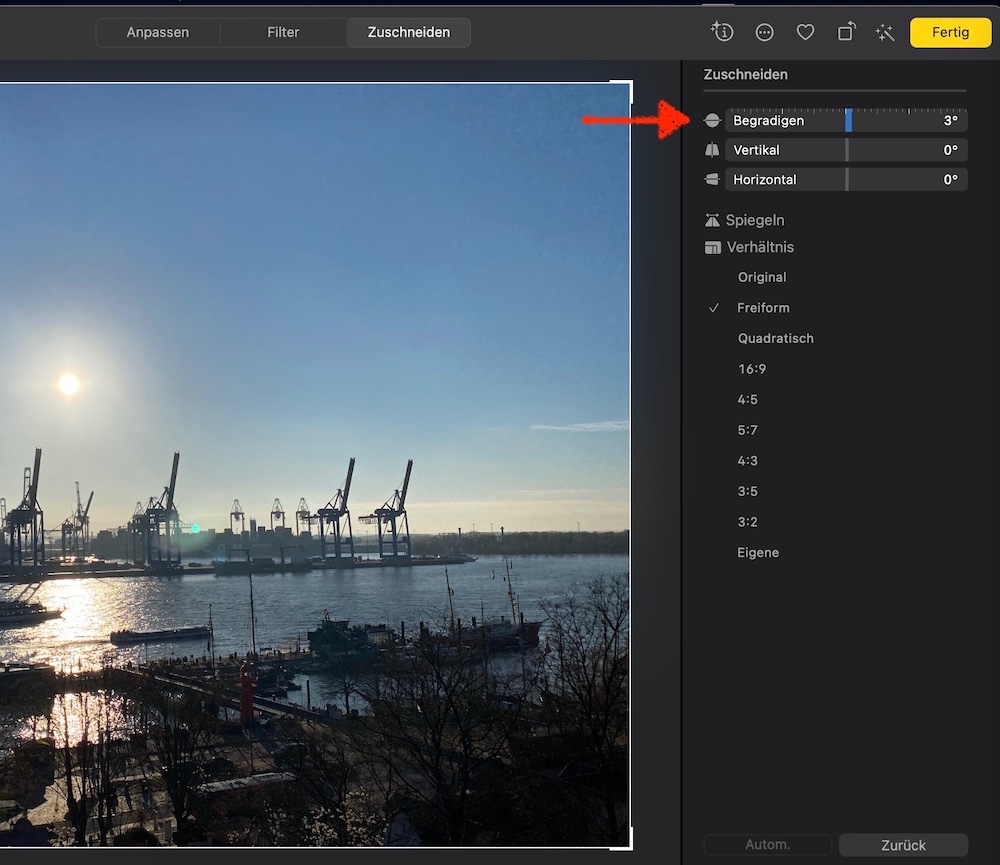Rotate the photo using rotate icon
This screenshot has height=865, width=1000.
point(846,32)
